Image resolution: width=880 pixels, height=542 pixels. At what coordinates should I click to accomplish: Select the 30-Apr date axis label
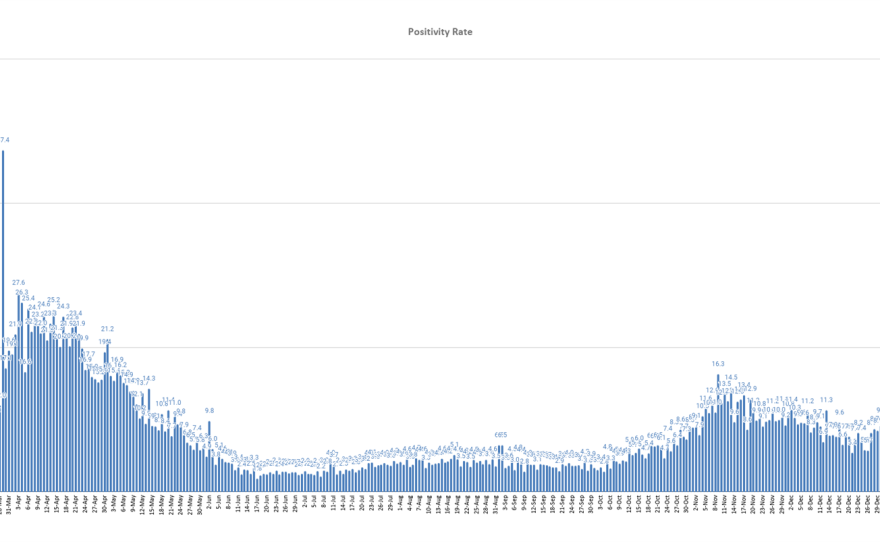tap(105, 503)
